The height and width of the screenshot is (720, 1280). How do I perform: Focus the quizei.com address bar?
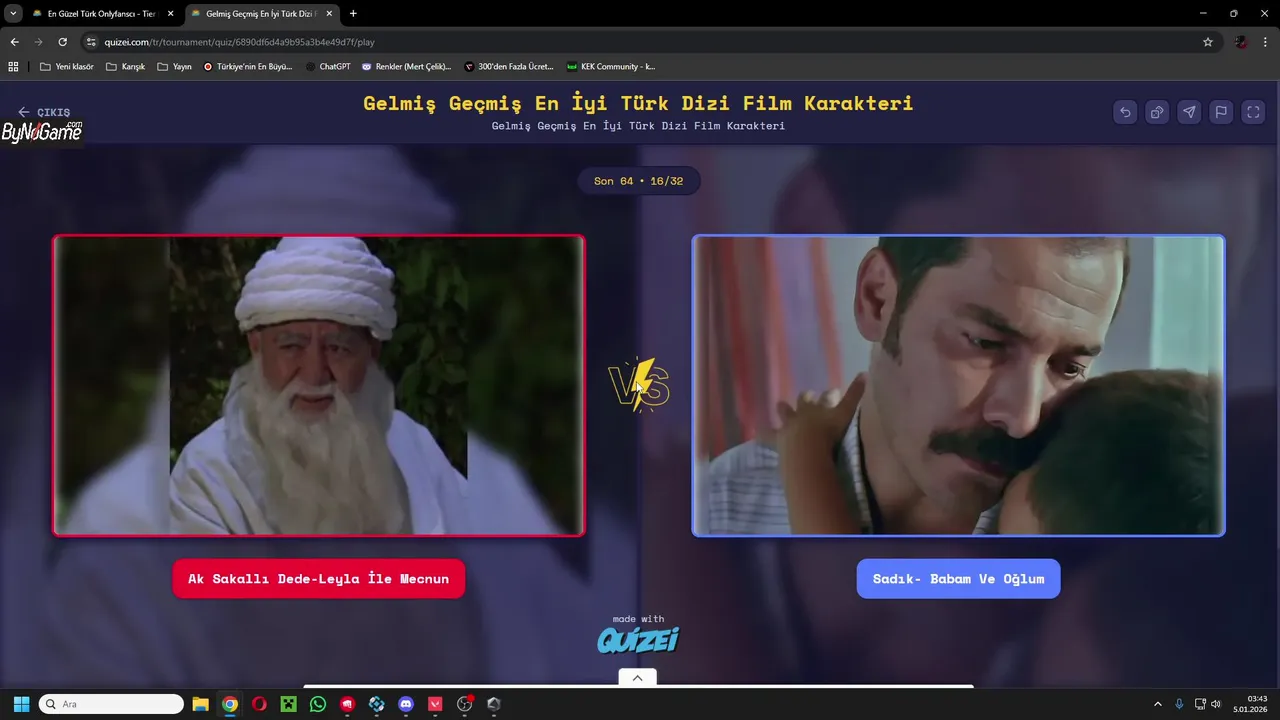[640, 42]
